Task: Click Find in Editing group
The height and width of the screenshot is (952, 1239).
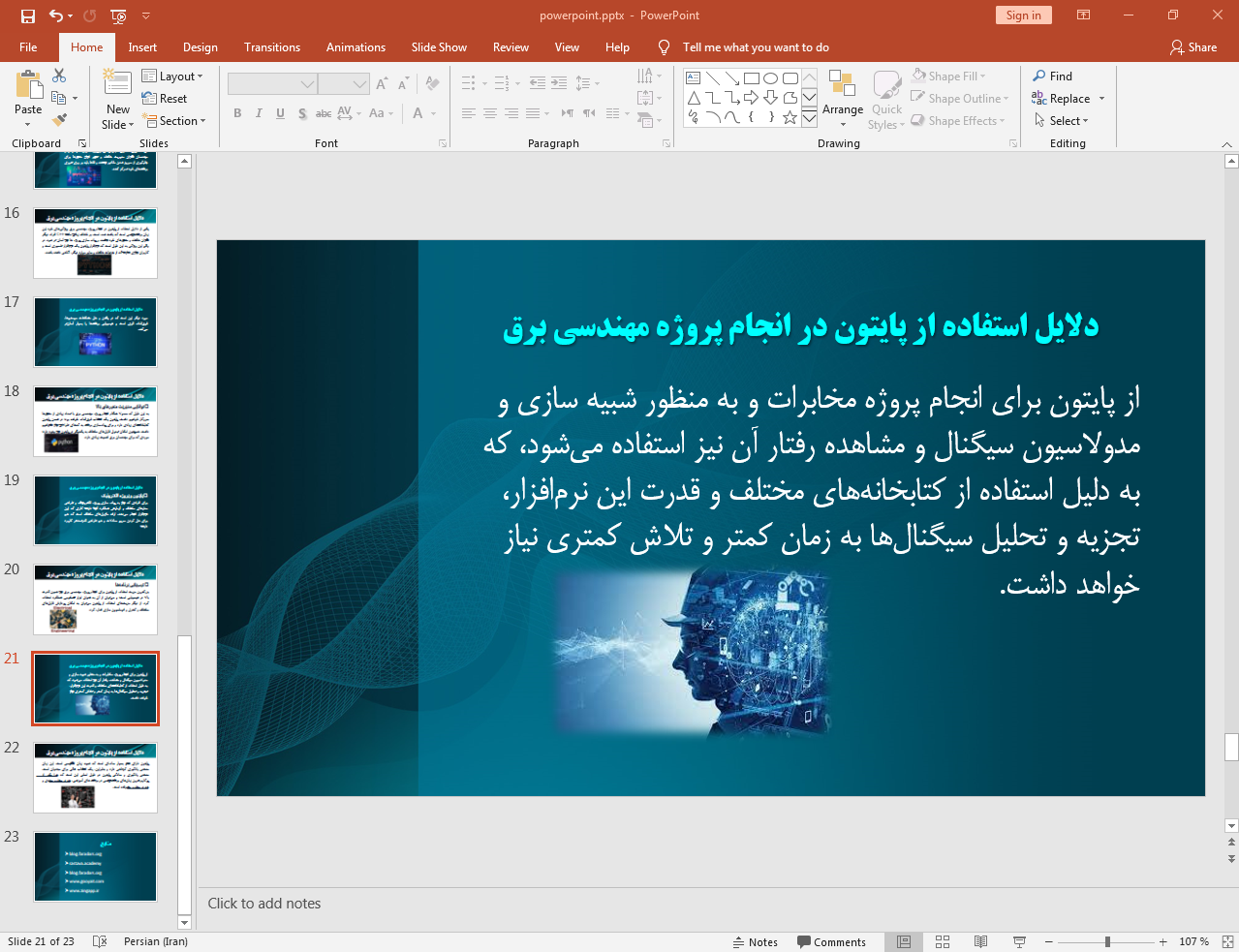Action: (x=1053, y=76)
